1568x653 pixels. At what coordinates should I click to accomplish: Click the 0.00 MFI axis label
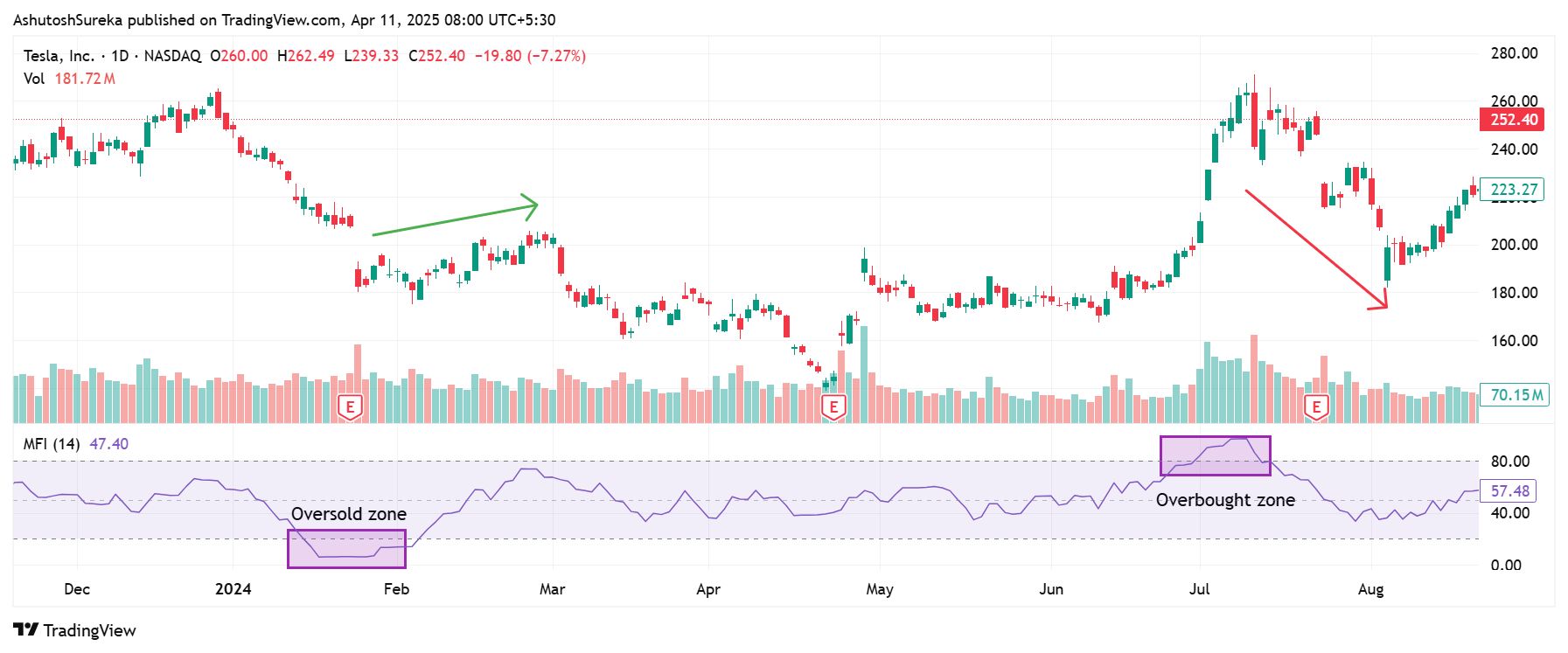(1506, 565)
